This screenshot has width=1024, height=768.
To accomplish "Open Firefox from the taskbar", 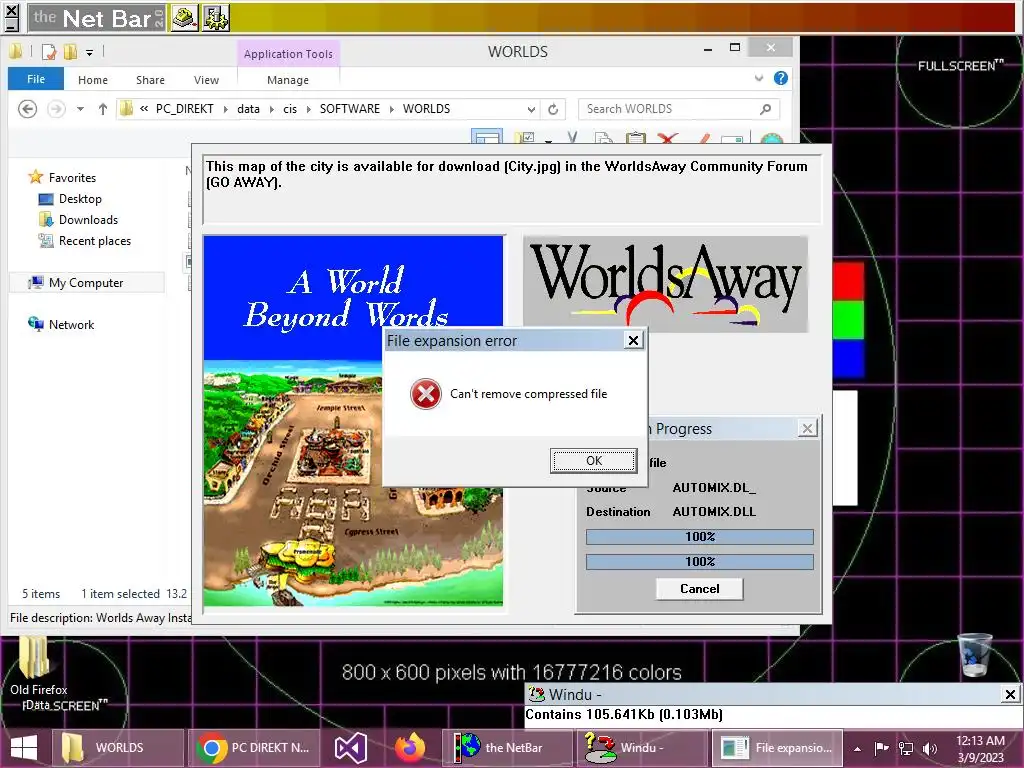I will (409, 748).
